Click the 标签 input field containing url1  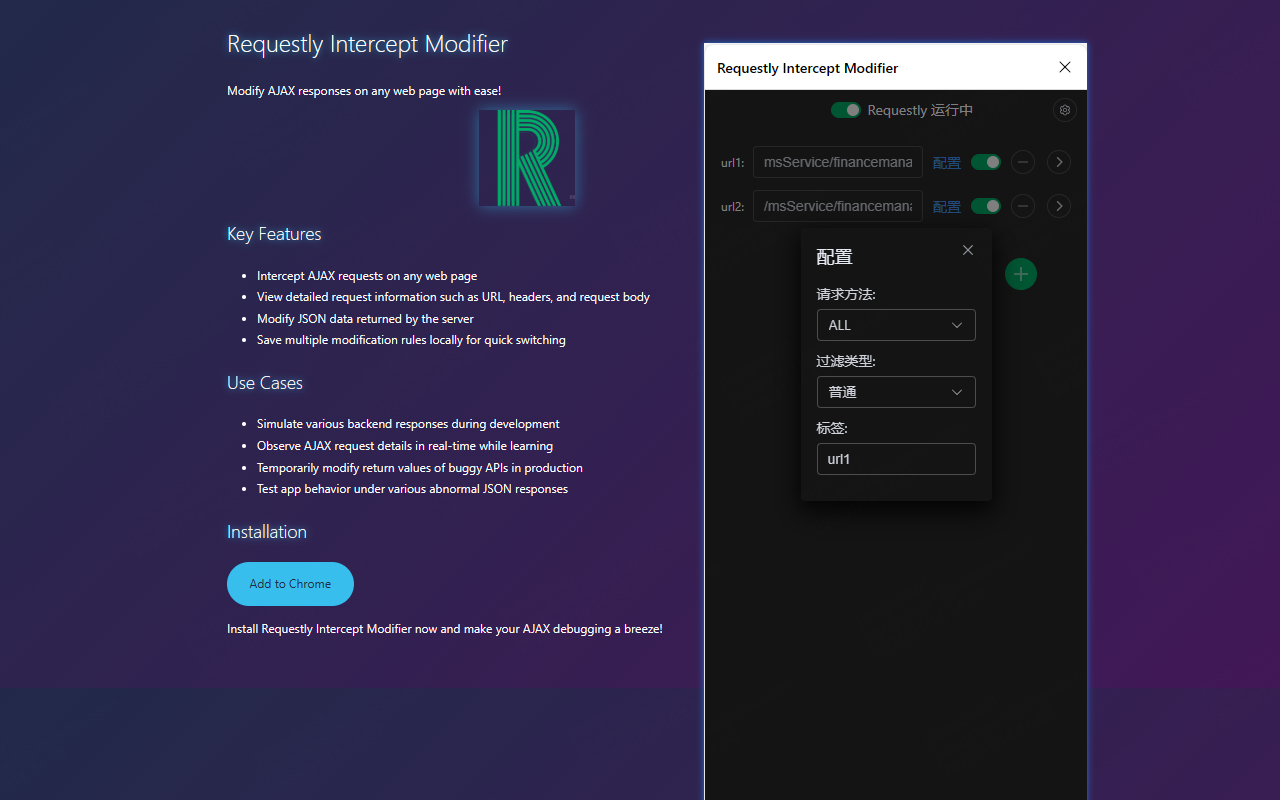pyautogui.click(x=896, y=459)
